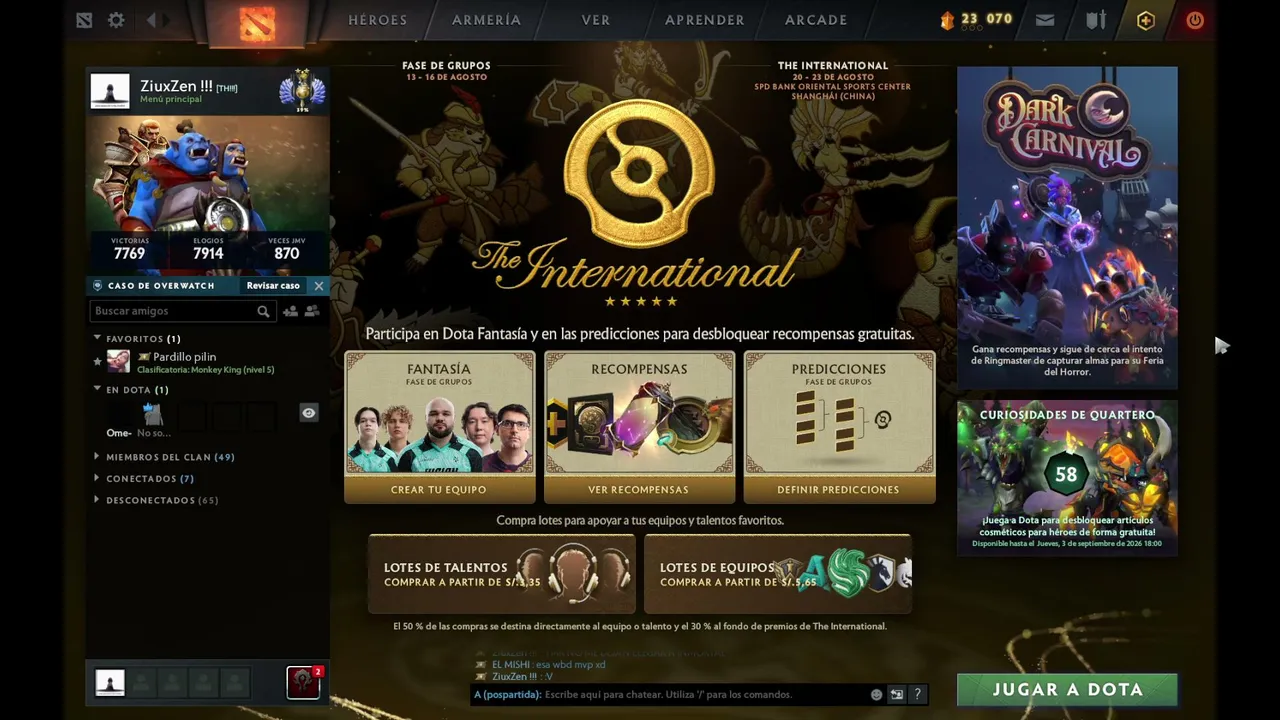
Task: Click the ZiuxZen !!! player name
Action: pos(176,87)
